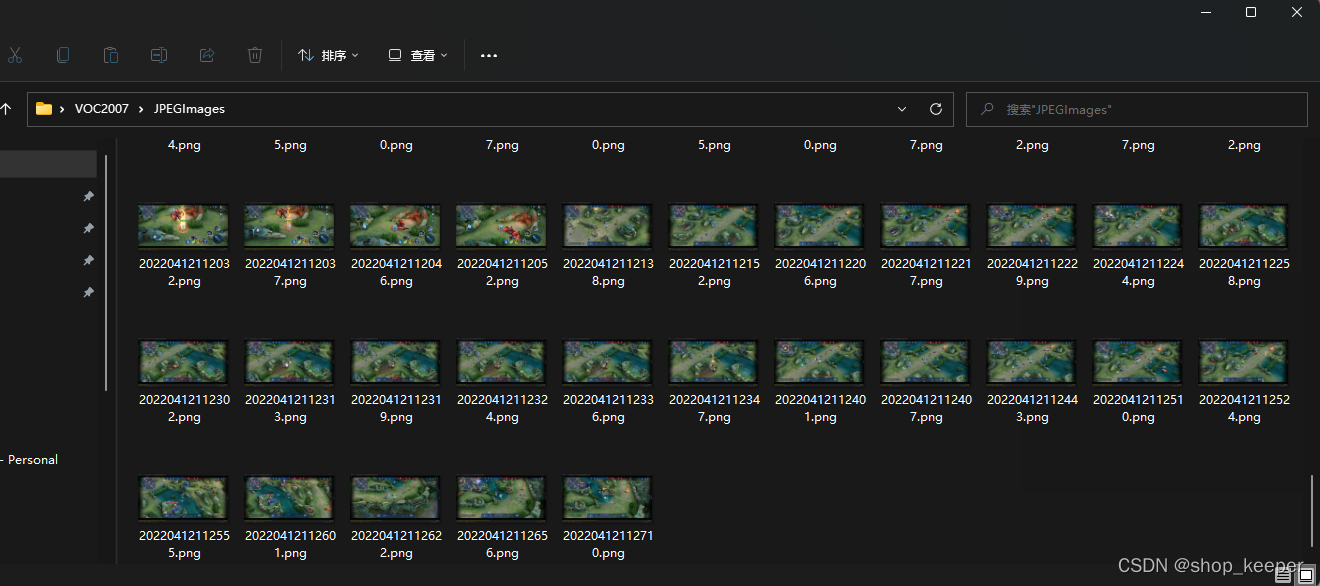Select thumbnail 20220412112052.png
The width and height of the screenshot is (1320, 586).
point(502,226)
